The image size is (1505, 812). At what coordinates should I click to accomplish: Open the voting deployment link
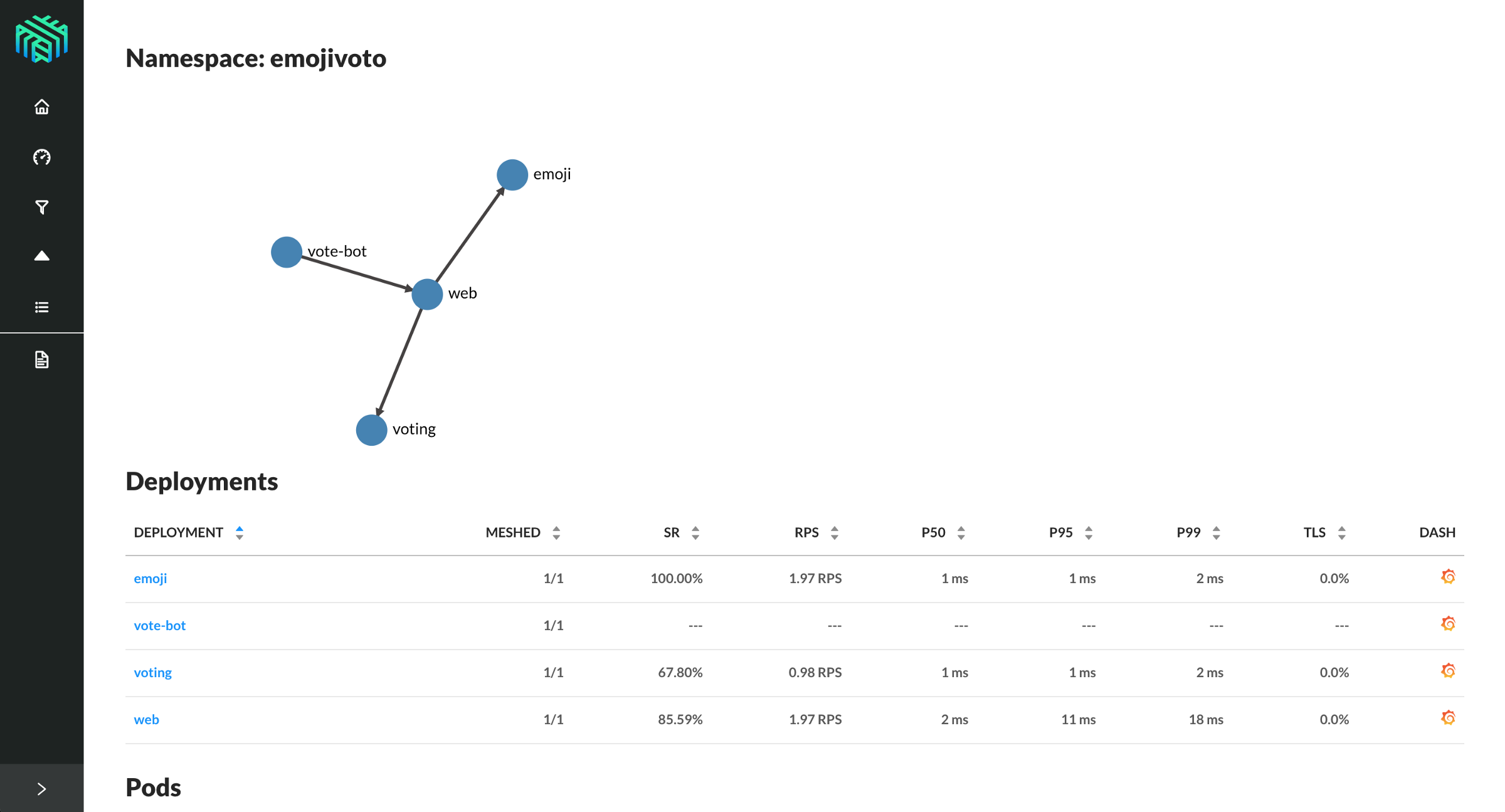pyautogui.click(x=152, y=672)
